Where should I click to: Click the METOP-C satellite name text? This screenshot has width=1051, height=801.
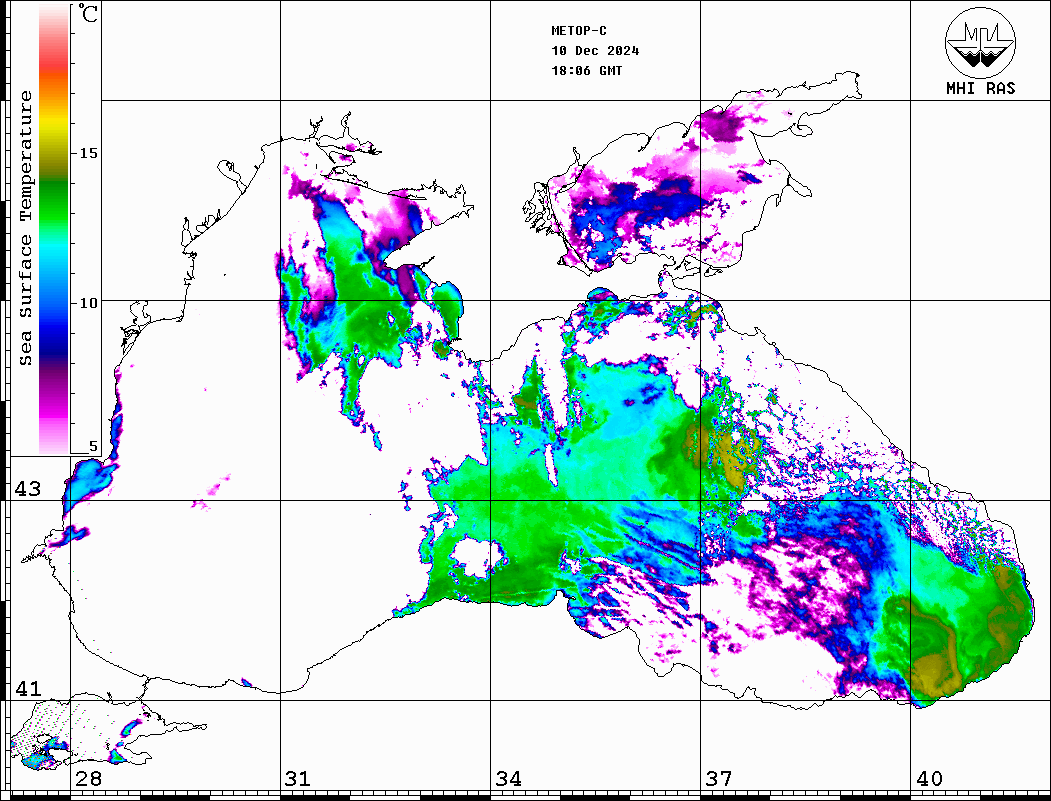coord(579,31)
